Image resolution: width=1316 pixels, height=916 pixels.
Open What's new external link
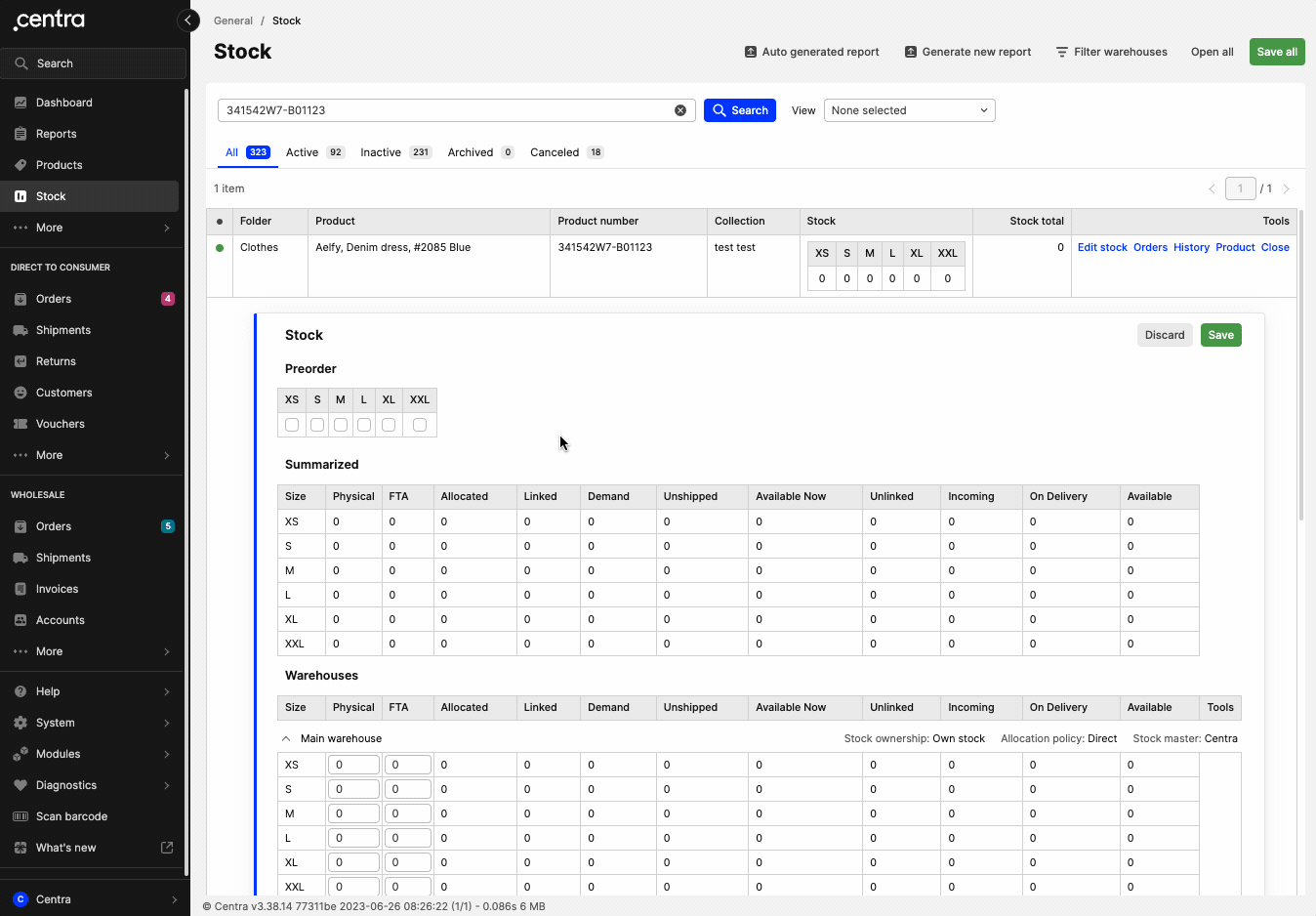click(166, 848)
